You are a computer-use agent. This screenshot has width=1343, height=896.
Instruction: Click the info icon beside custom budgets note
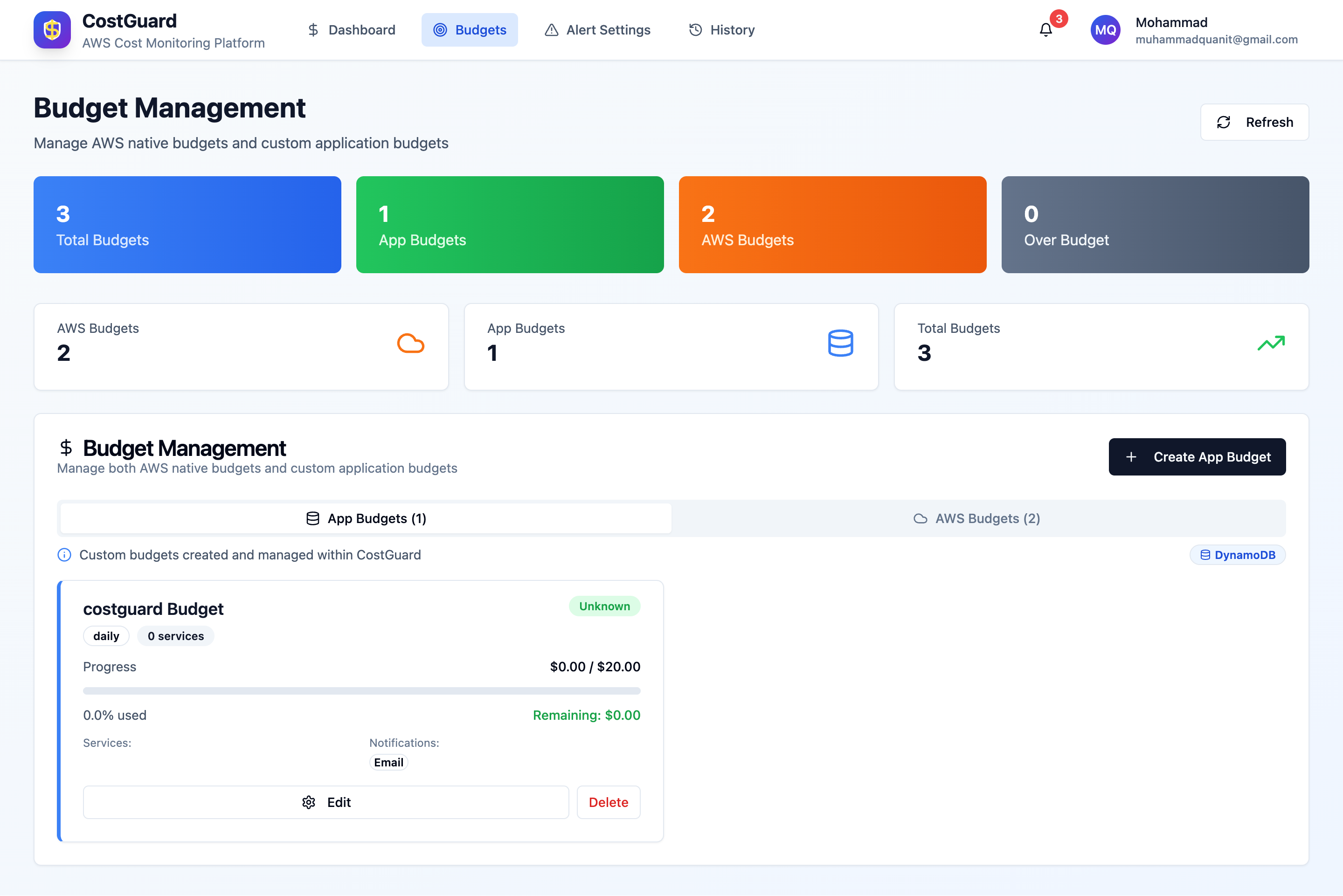(64, 555)
